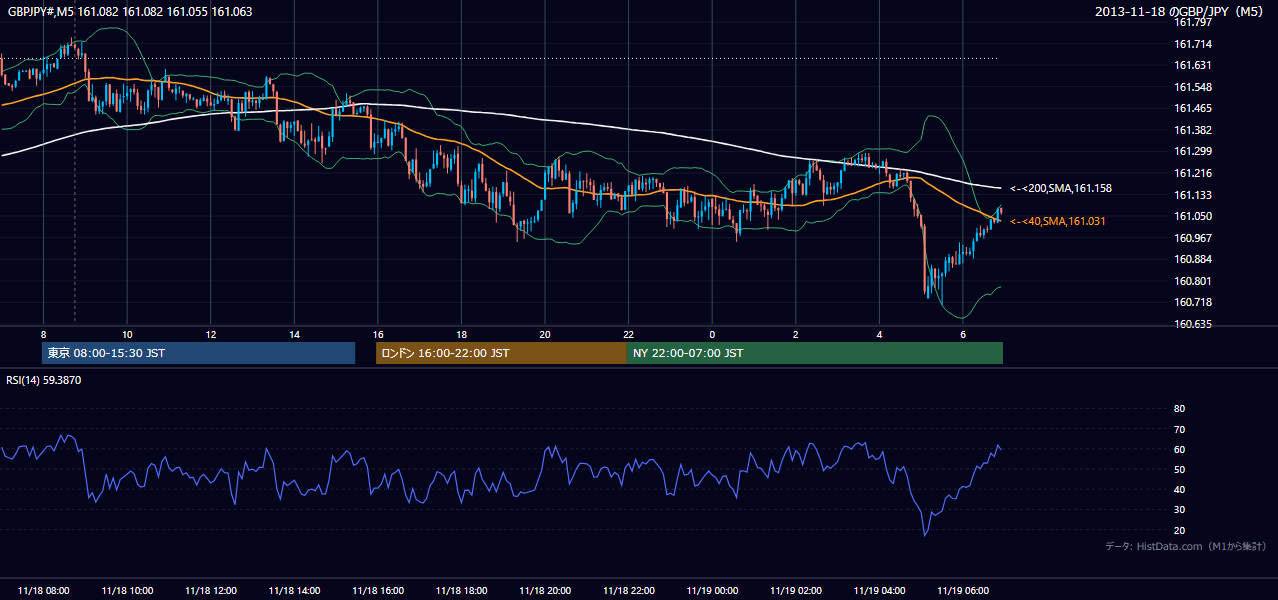Select the 40 SMA label 161.031
Screen dimensions: 1278x600
click(x=1059, y=221)
